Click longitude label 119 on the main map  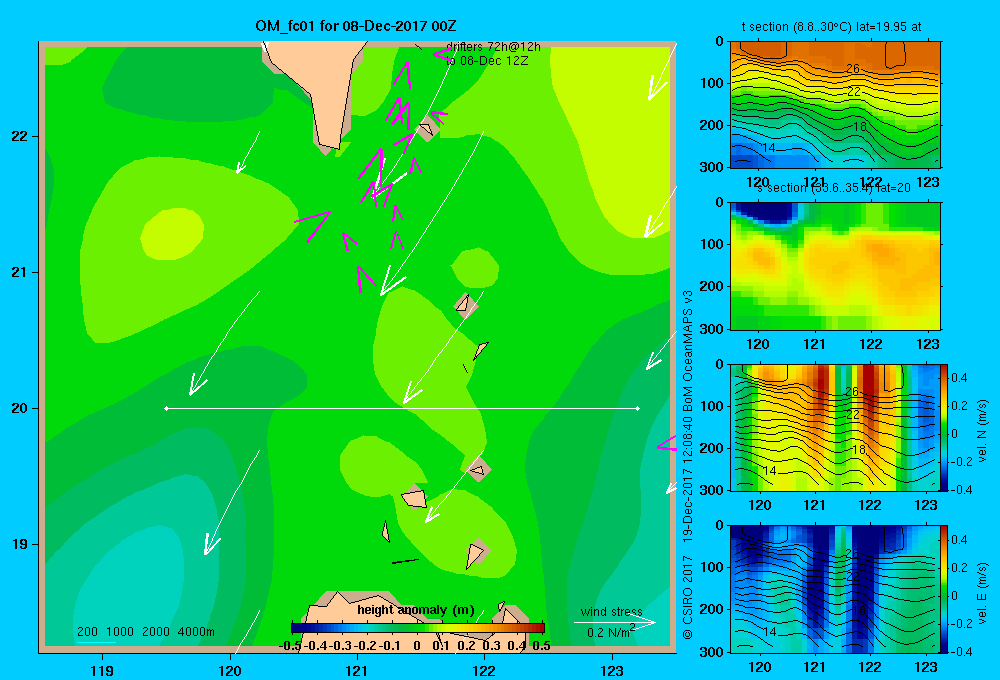[x=102, y=670]
